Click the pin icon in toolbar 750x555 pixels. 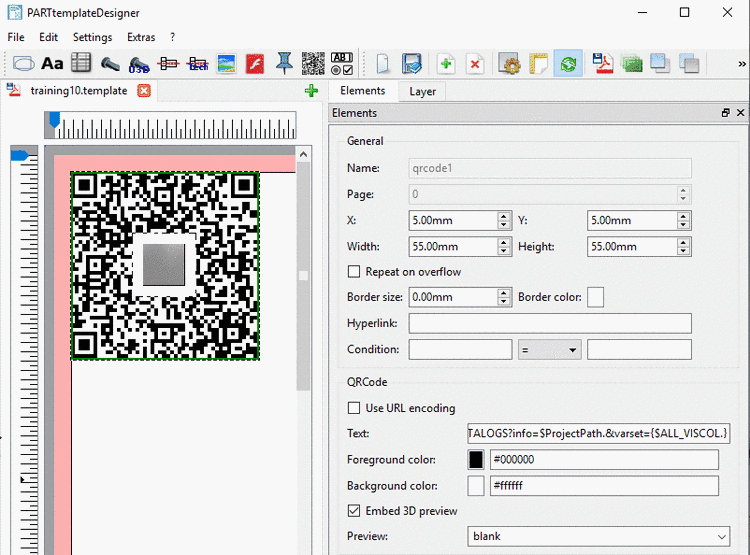click(x=284, y=64)
